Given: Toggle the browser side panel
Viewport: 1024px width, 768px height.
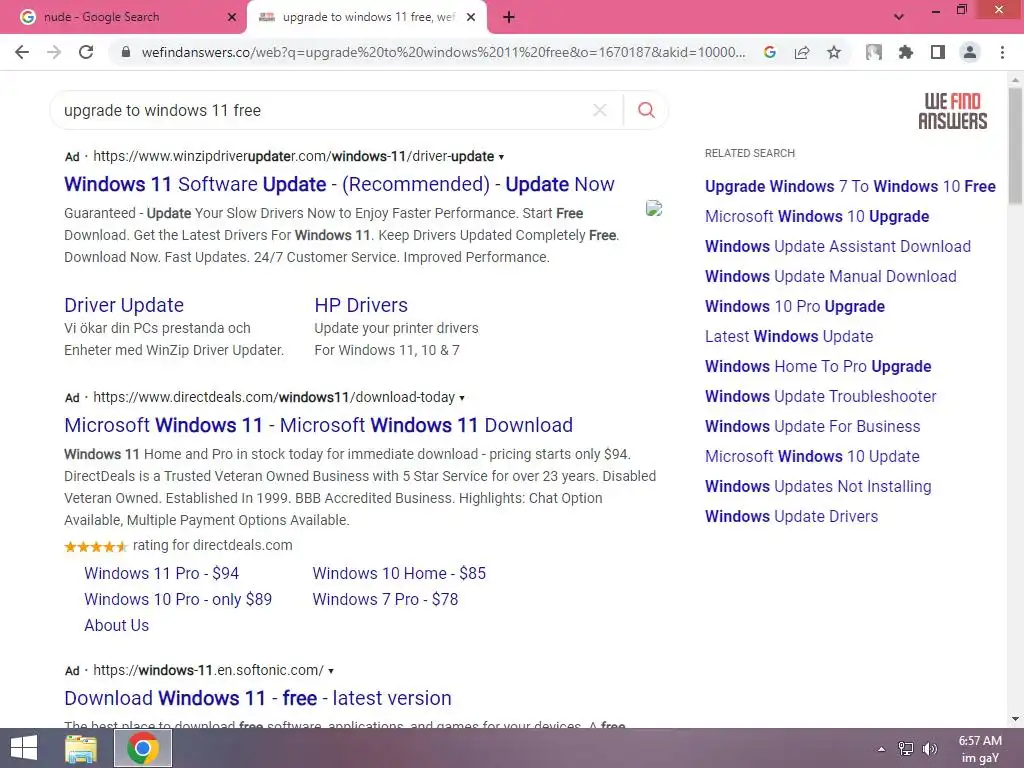Looking at the screenshot, I should [x=938, y=52].
